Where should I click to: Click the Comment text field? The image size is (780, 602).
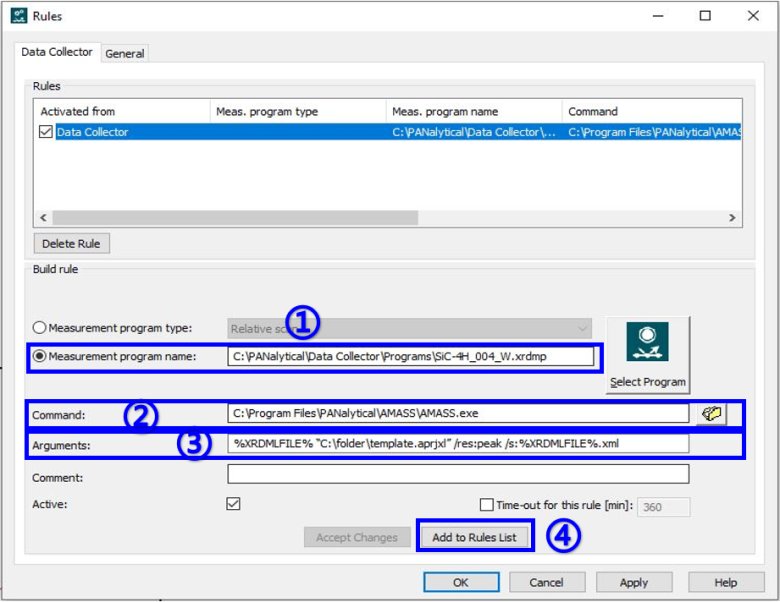[x=458, y=474]
